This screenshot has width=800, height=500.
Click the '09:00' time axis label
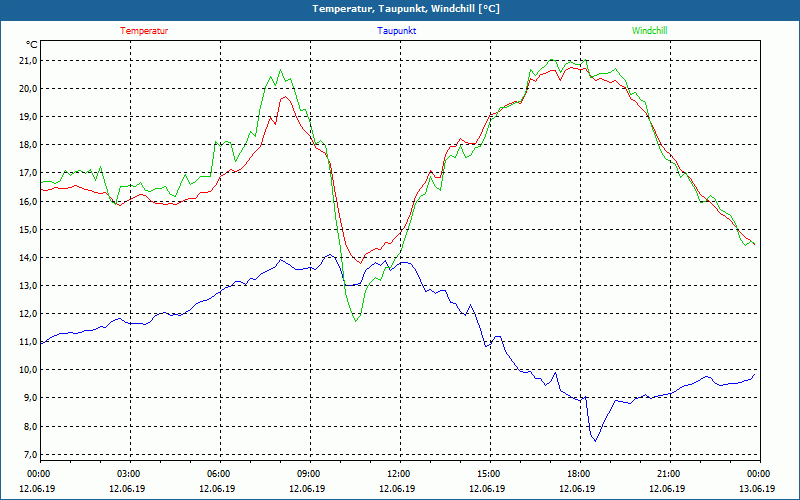[x=308, y=474]
